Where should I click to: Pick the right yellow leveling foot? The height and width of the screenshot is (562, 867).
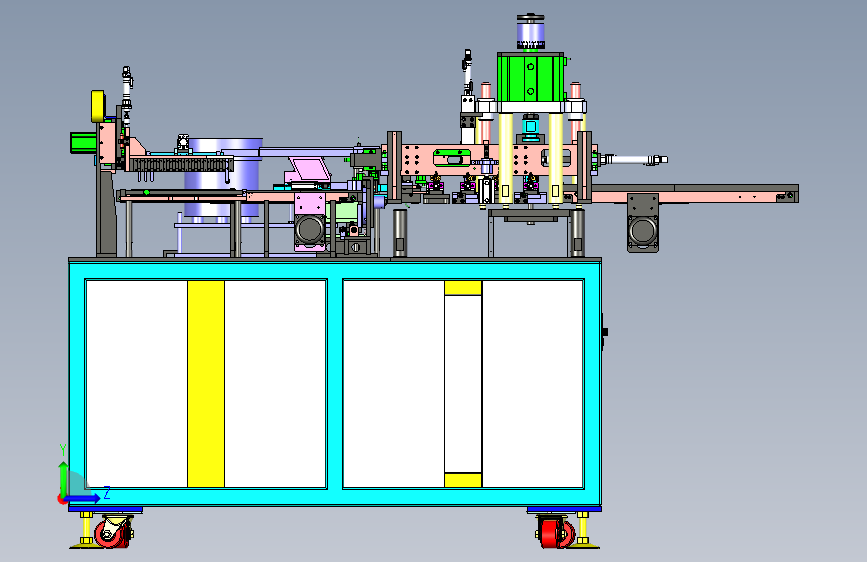pos(584,531)
